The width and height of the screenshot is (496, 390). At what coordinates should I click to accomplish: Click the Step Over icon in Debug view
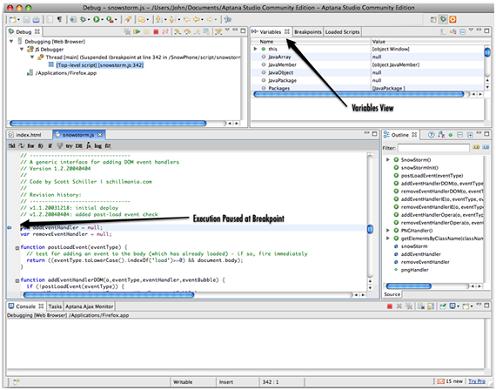tap(187, 32)
